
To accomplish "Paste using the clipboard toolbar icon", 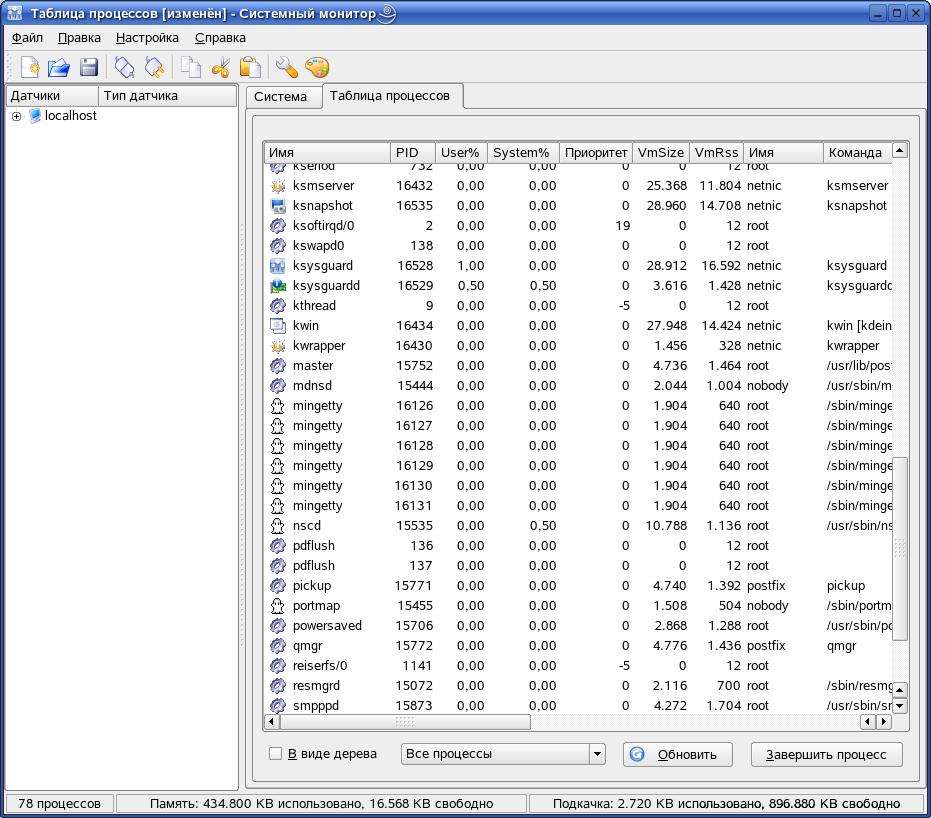I will 250,68.
